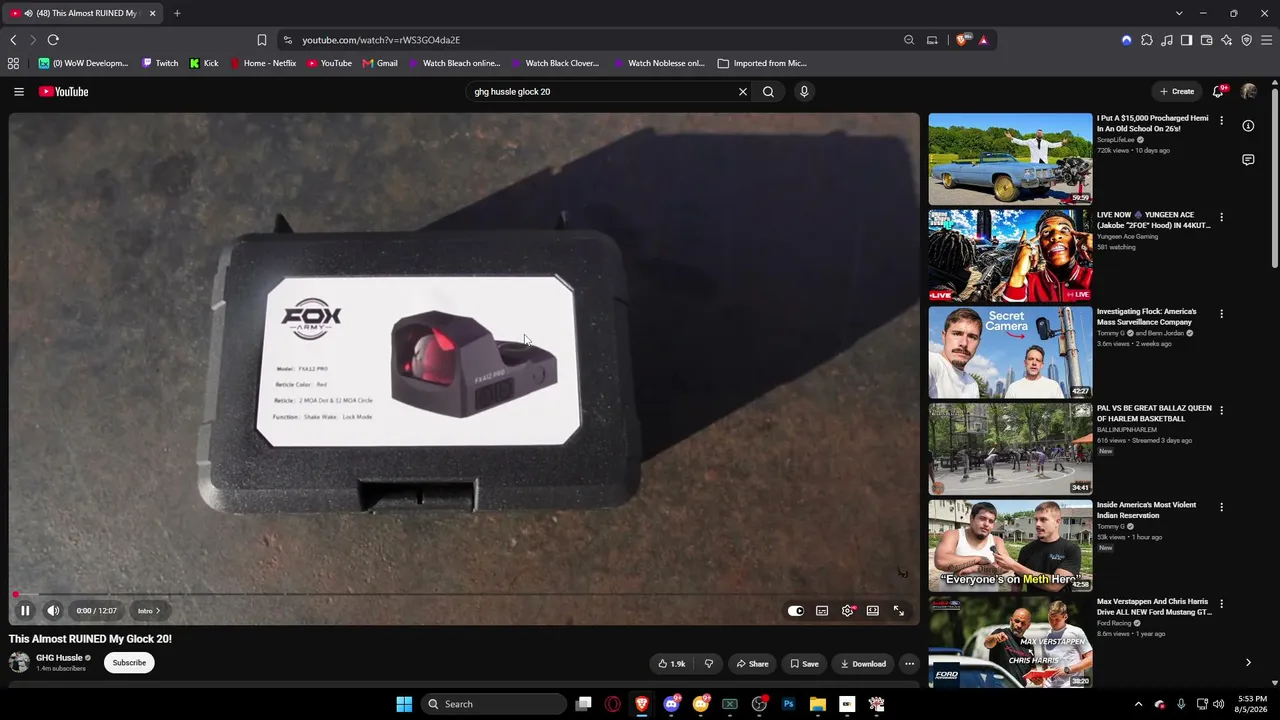Click the address bar URL

pos(381,40)
